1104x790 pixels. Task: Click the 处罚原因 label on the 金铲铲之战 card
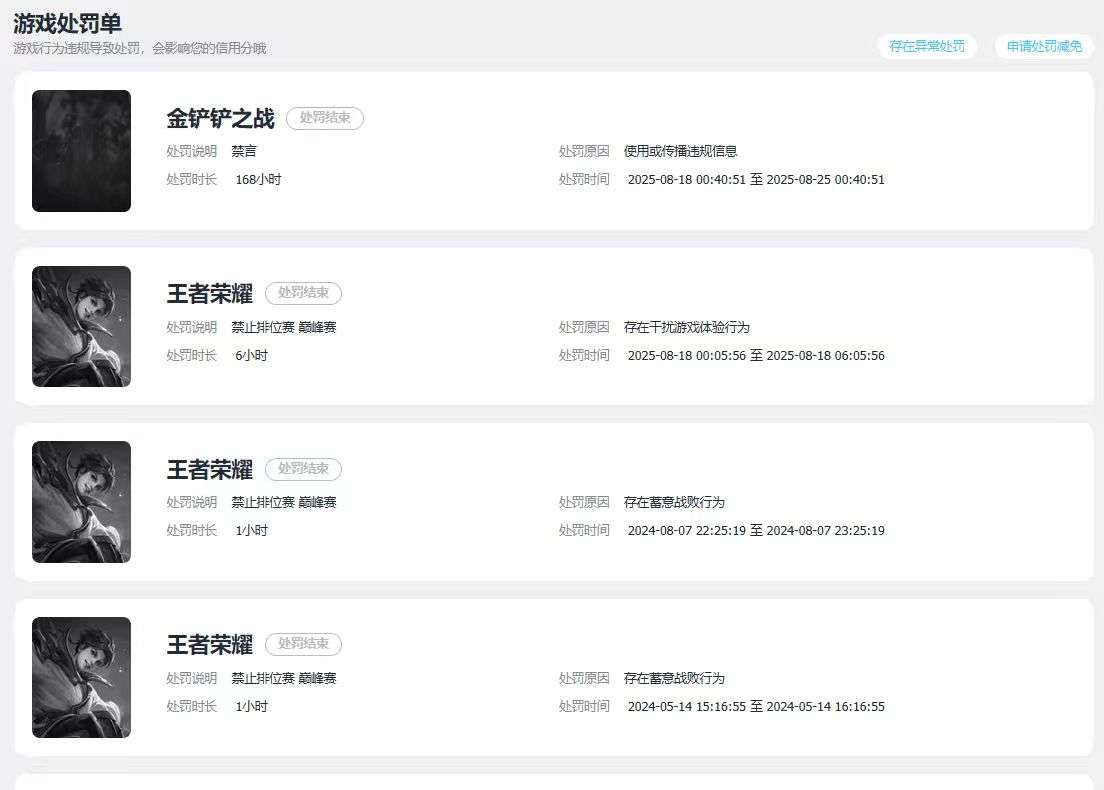tap(584, 151)
